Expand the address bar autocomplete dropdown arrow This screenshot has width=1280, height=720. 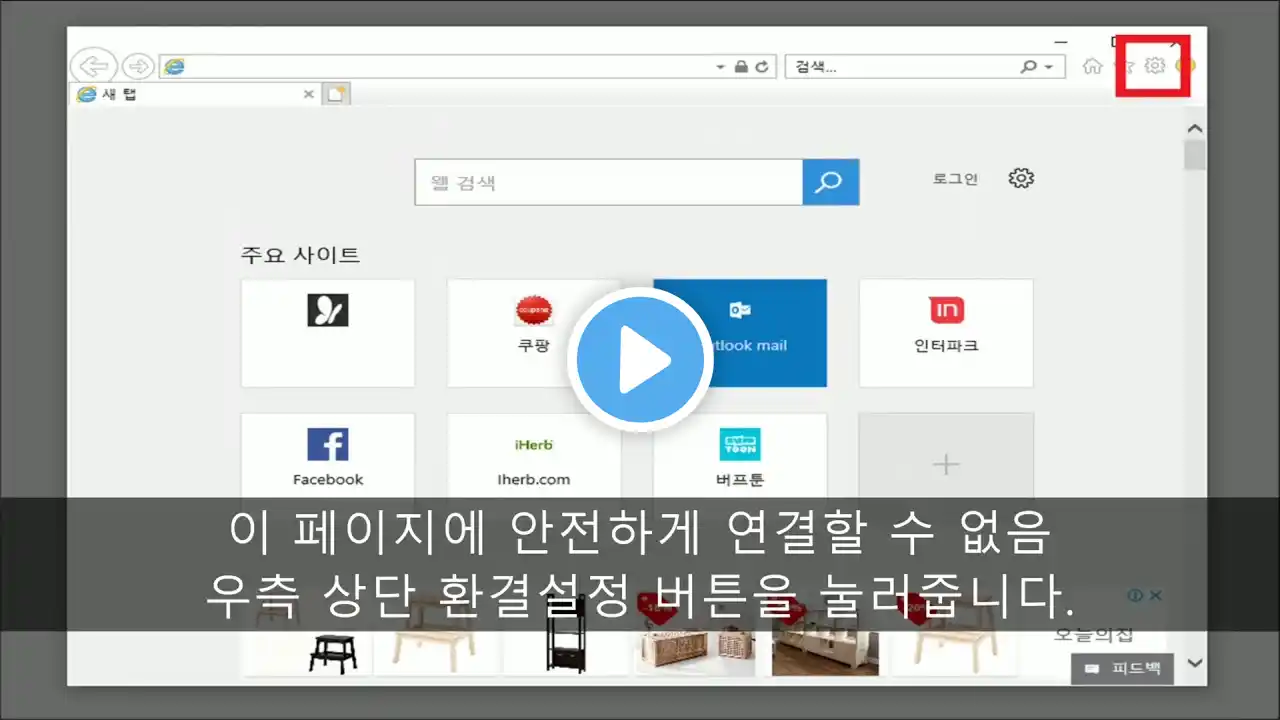pyautogui.click(x=720, y=67)
